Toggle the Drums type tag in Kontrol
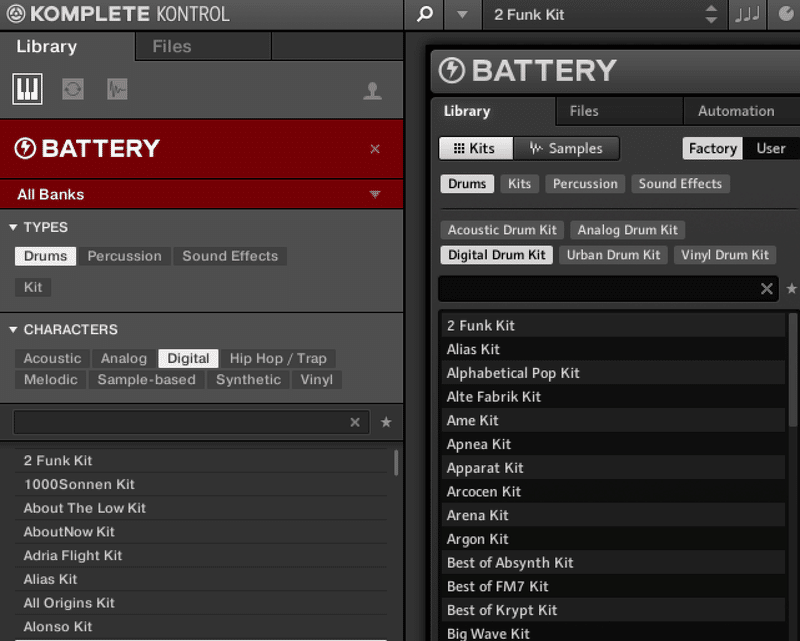800x641 pixels. [x=45, y=256]
